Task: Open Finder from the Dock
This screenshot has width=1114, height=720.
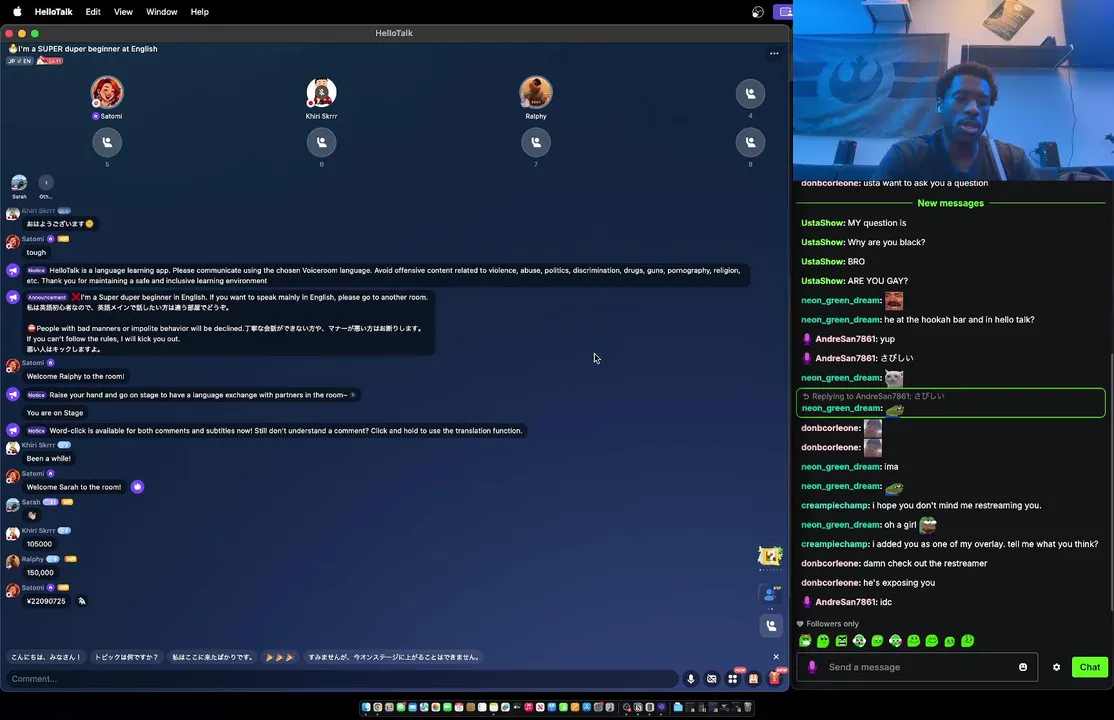Action: pyautogui.click(x=366, y=707)
